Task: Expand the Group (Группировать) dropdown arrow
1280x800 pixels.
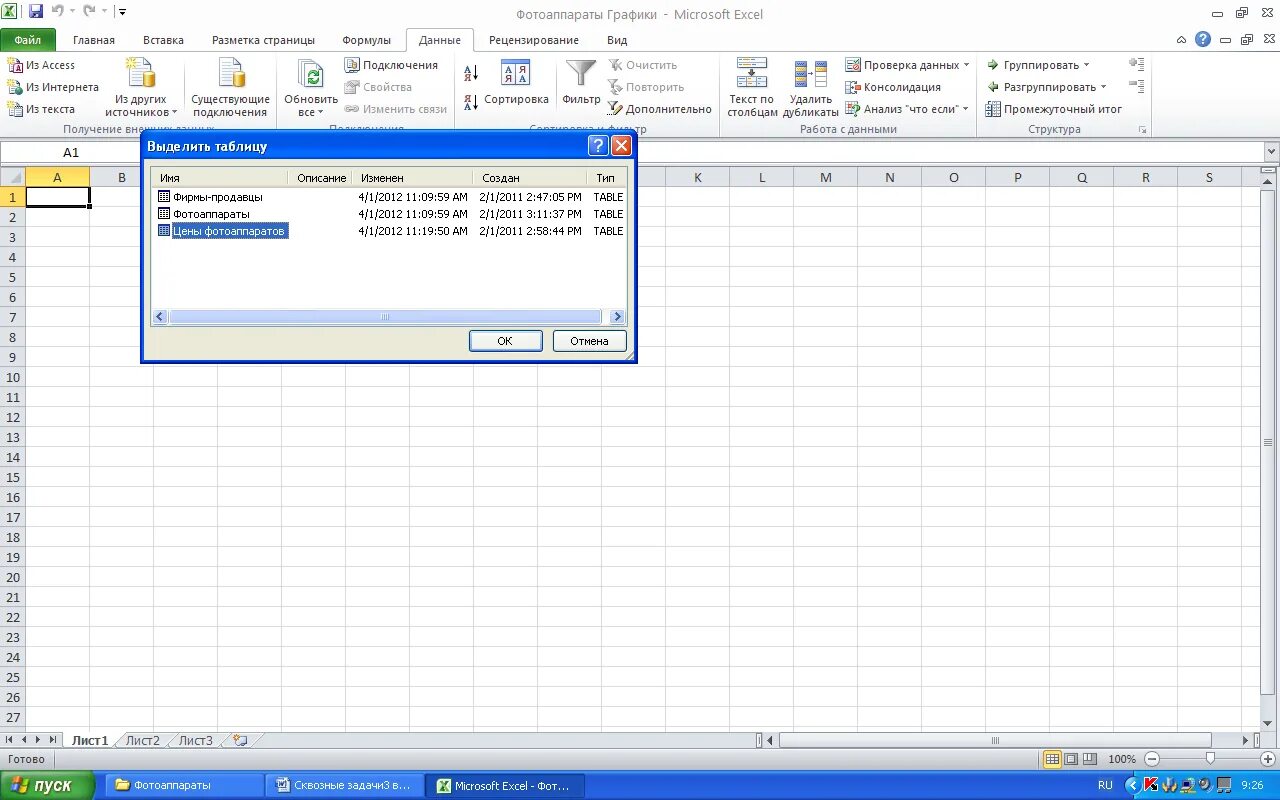Action: (1086, 65)
